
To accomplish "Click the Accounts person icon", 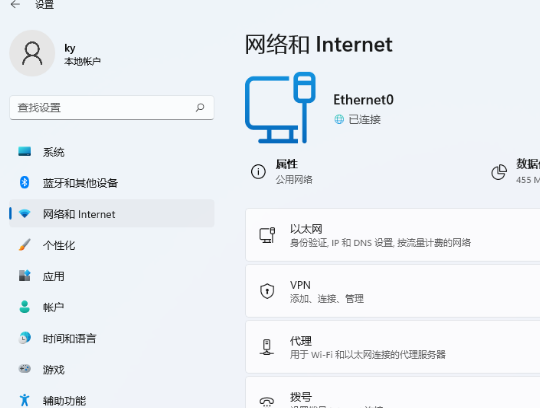I will pos(24,307).
